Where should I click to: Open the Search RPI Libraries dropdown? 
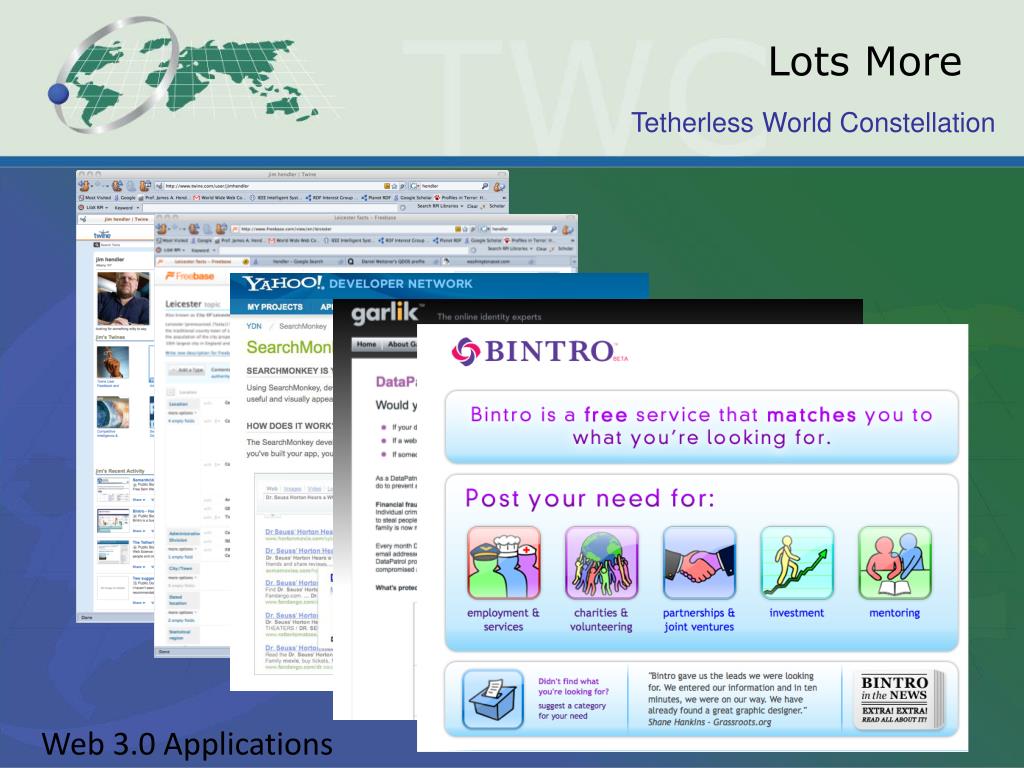coord(439,206)
